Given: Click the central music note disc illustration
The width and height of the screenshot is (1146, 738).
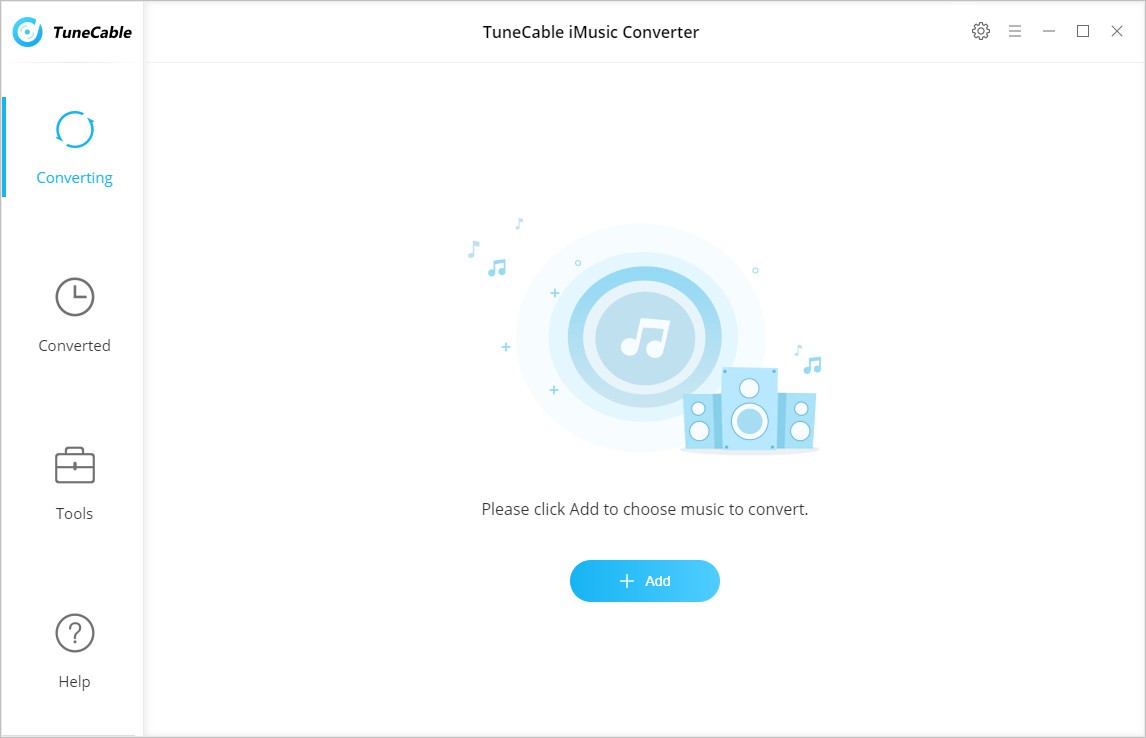Looking at the screenshot, I should [644, 338].
